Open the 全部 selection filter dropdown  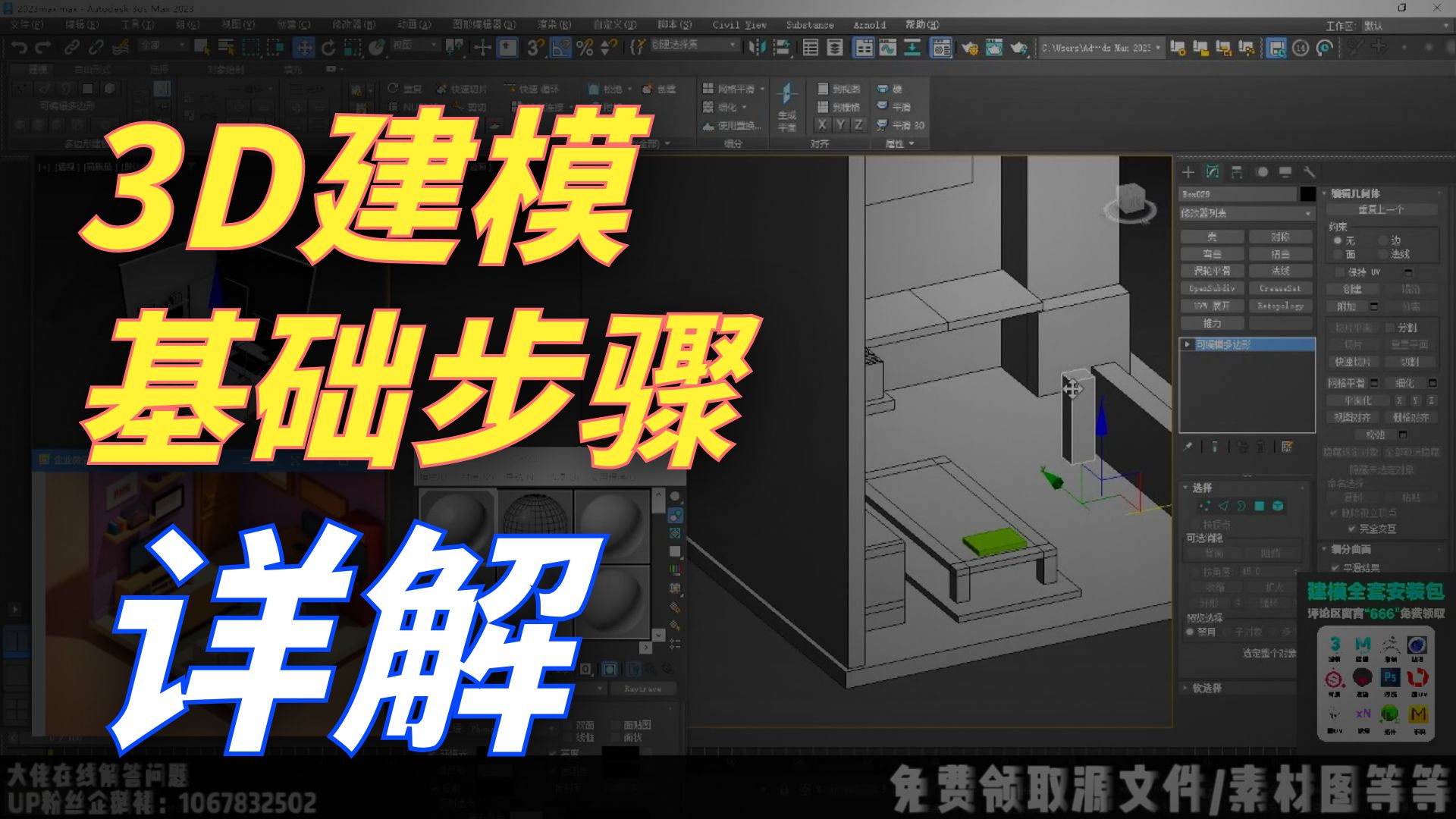(162, 45)
